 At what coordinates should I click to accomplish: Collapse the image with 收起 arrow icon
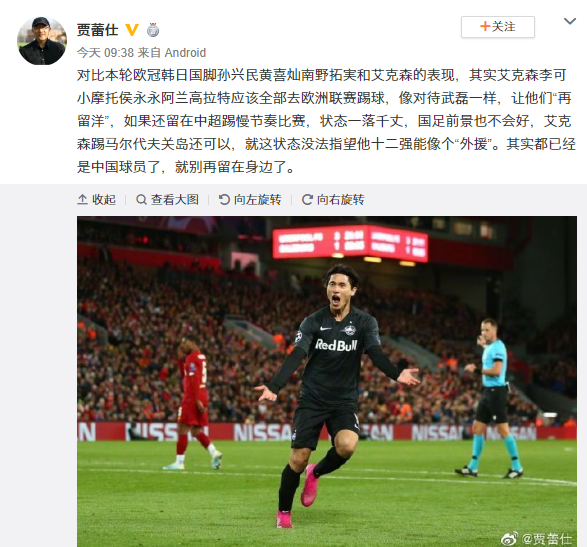pos(82,200)
